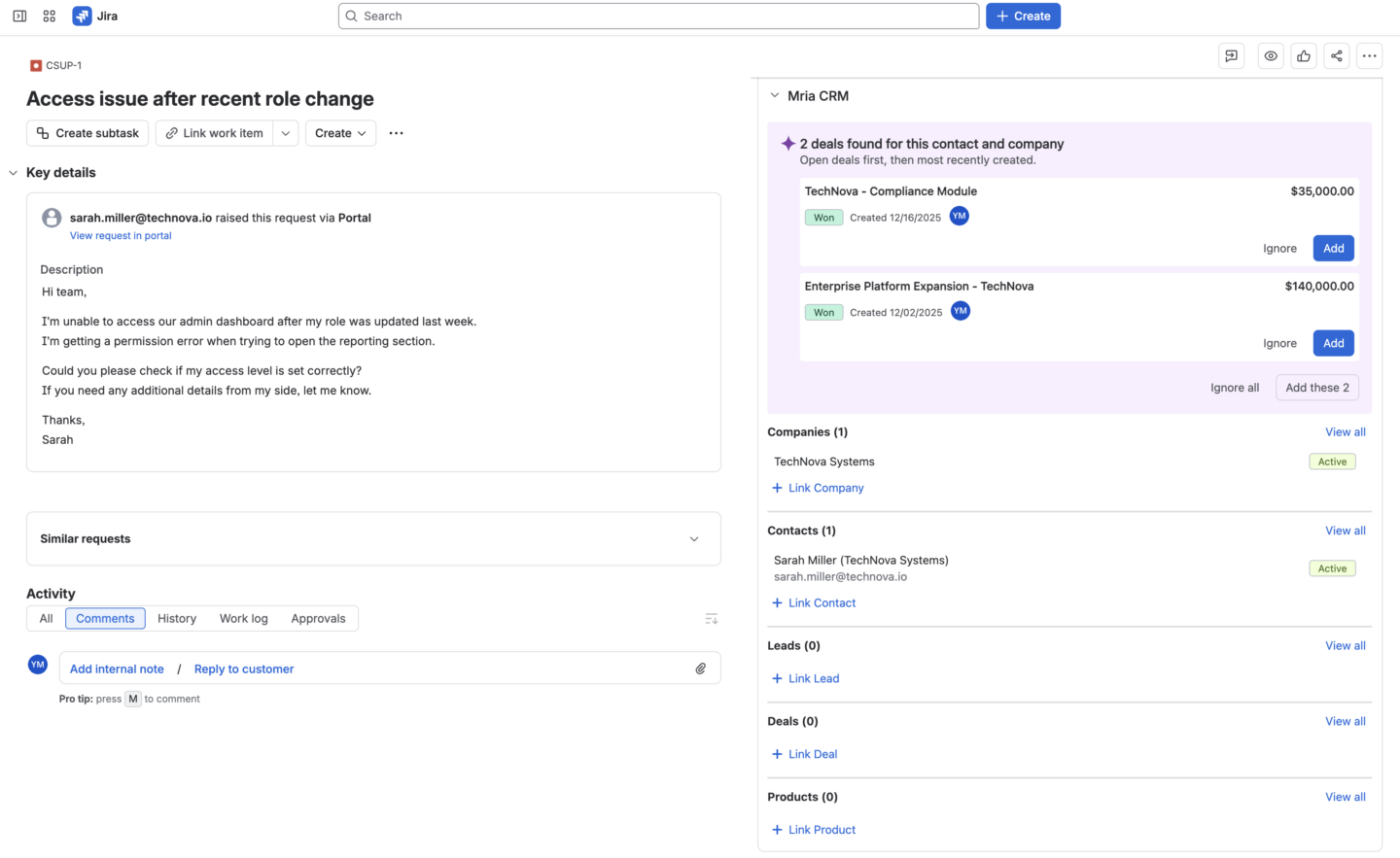Image resolution: width=1400 pixels, height=858 pixels.
Task: Click the $140,000.00 deal amount
Action: [1319, 287]
